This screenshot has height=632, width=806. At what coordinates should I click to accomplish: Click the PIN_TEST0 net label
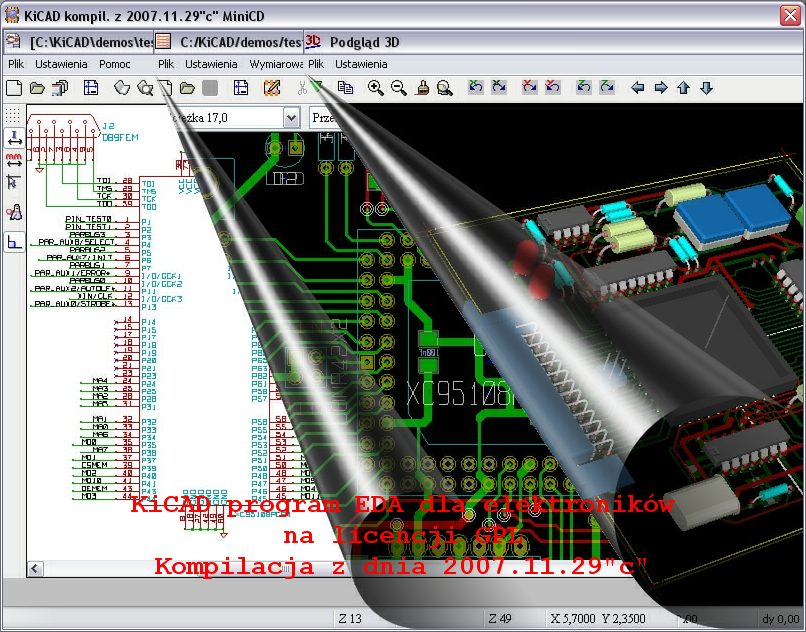[88, 219]
